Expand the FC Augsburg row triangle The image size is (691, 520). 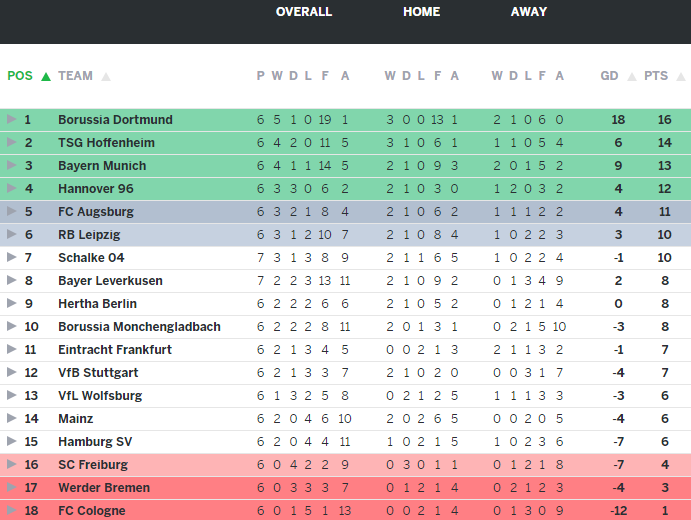11,212
